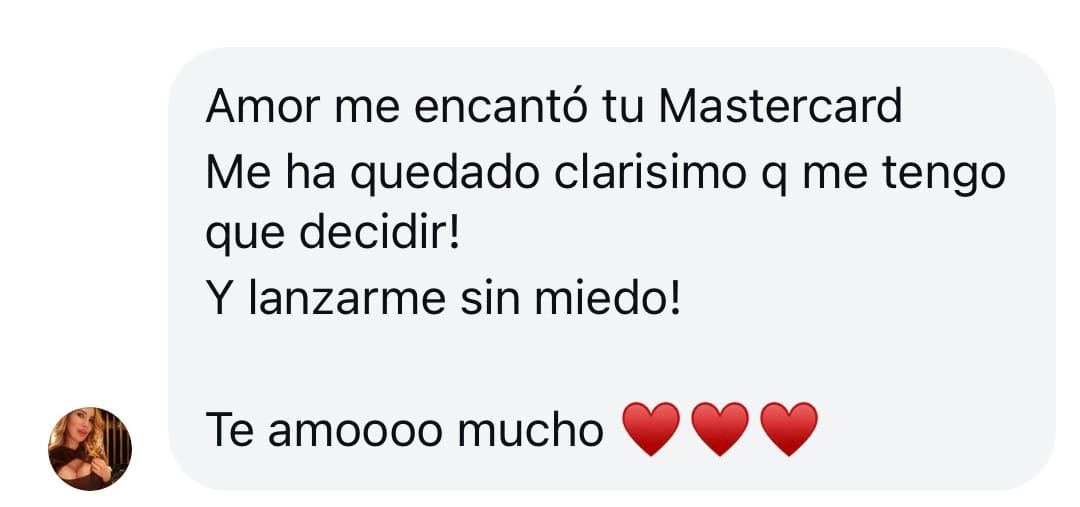Click the word "lanzarme" in the message

(347, 300)
